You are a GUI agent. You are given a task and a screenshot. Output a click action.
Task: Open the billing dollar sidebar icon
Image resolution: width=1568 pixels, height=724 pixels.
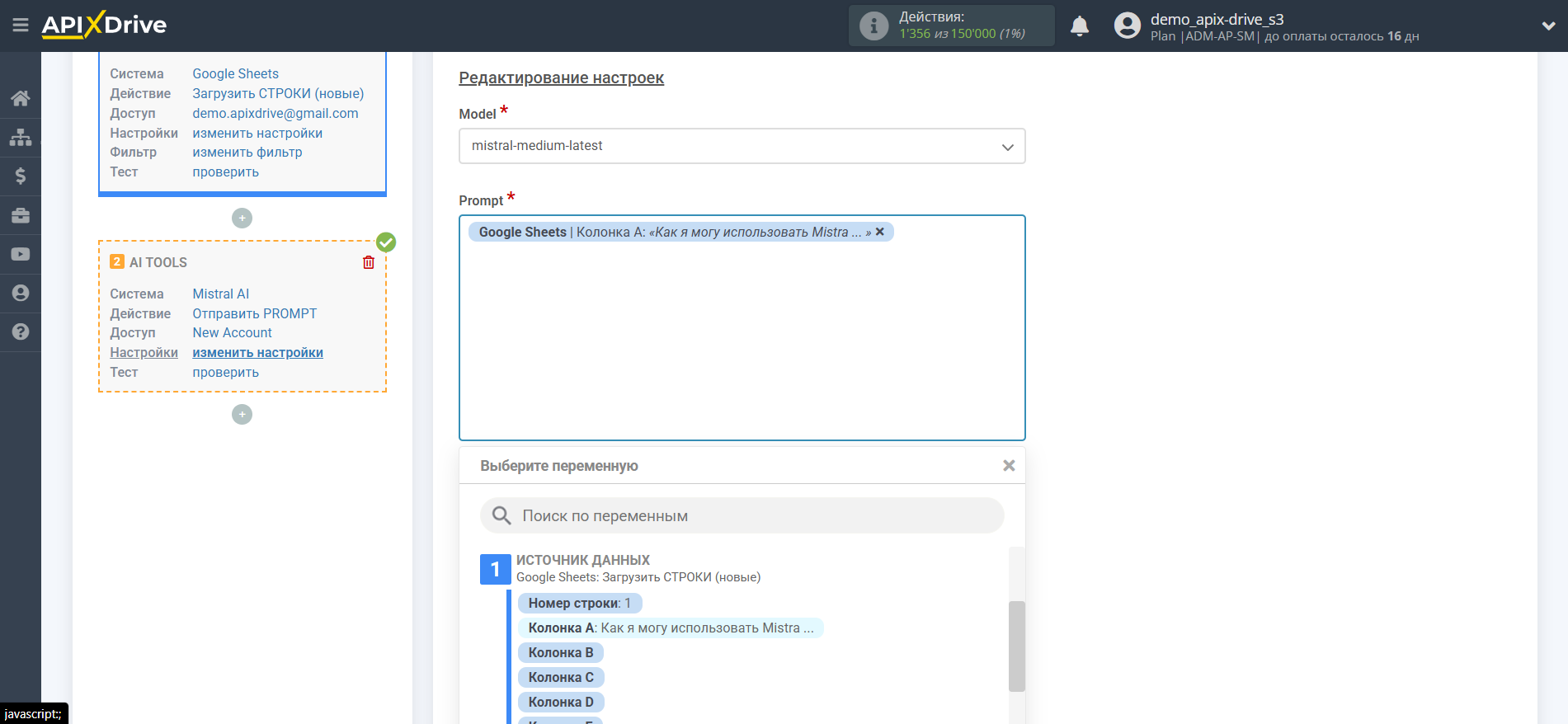21,176
